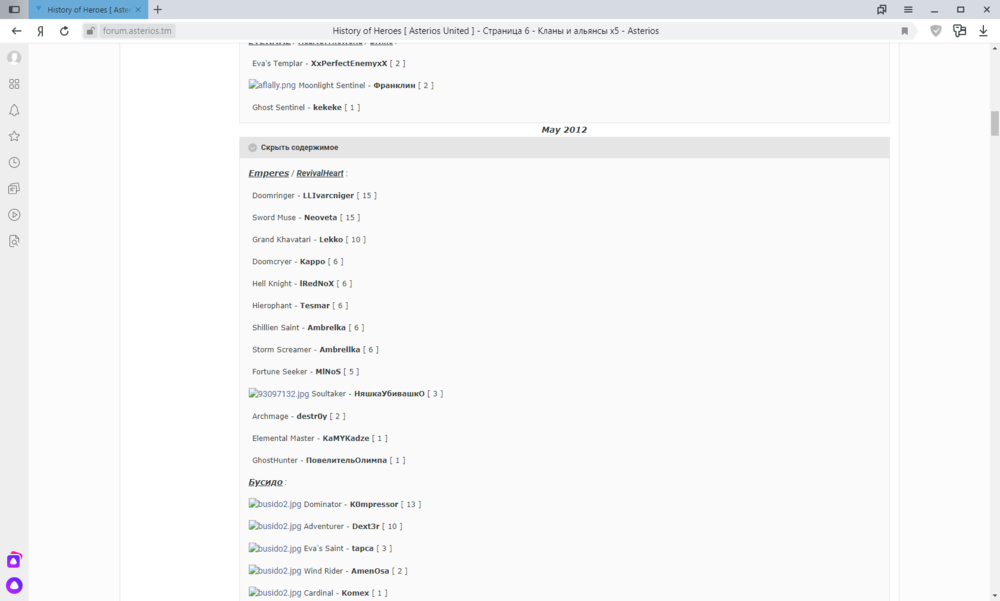
Task: Open the Бусидо clan link
Action: (x=265, y=482)
